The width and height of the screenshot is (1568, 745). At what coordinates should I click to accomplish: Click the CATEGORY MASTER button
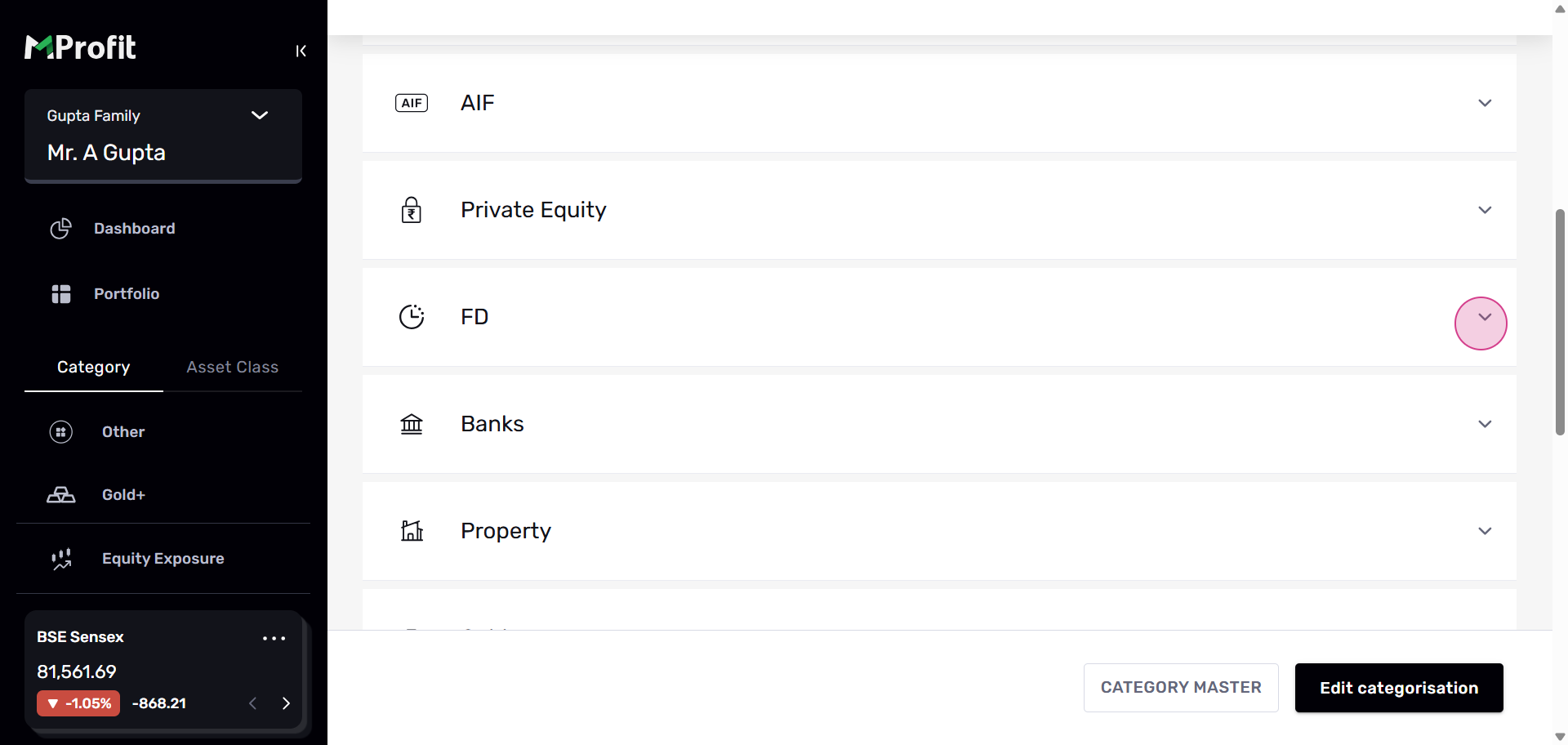[1180, 688]
